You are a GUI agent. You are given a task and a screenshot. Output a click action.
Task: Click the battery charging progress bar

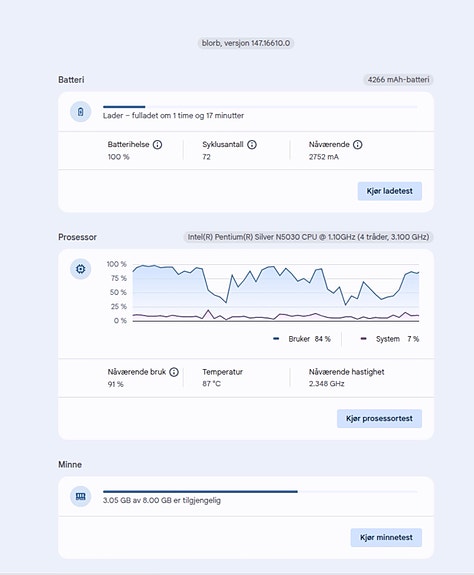coord(260,107)
